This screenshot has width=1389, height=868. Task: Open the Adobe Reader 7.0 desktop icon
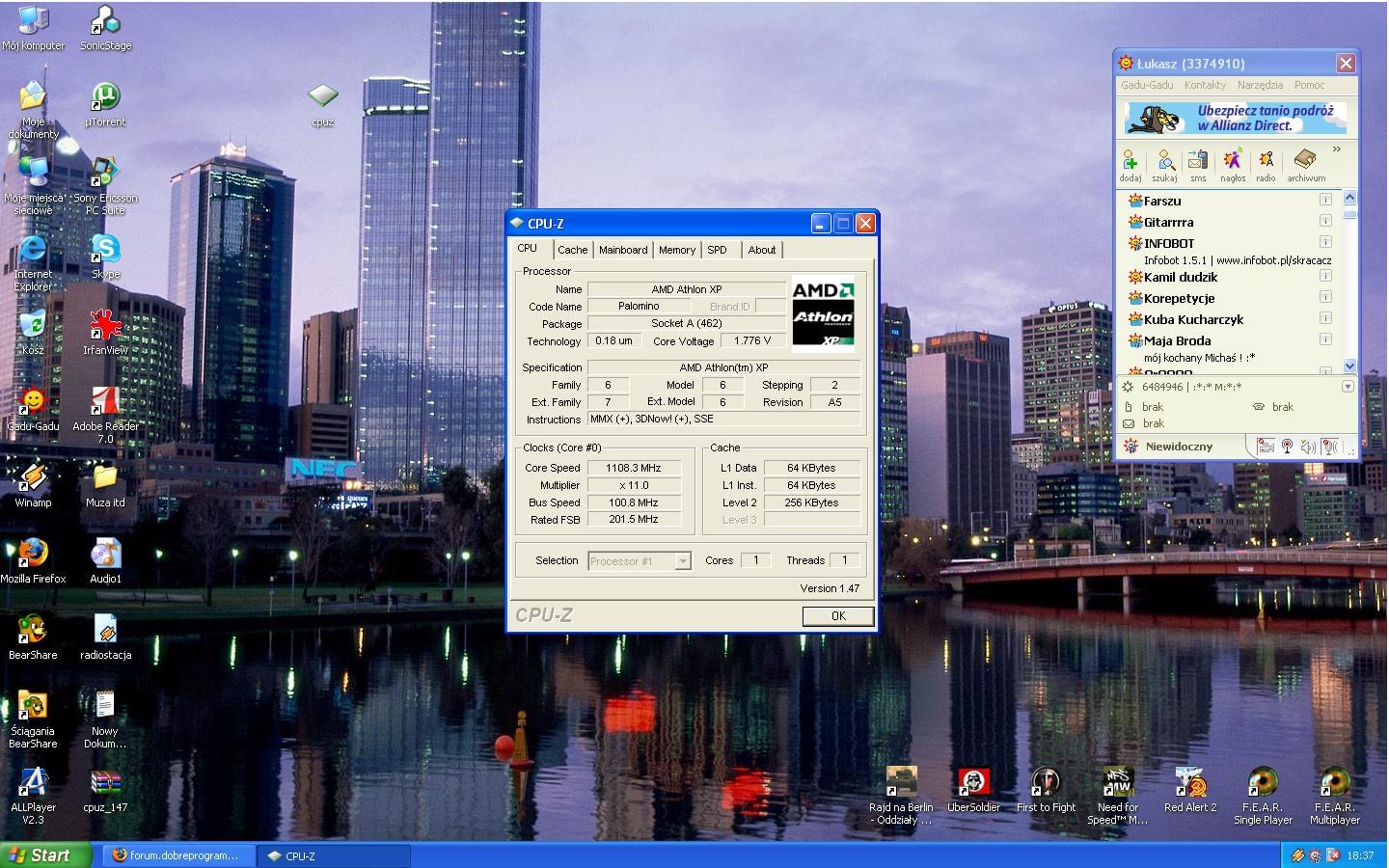click(x=105, y=415)
